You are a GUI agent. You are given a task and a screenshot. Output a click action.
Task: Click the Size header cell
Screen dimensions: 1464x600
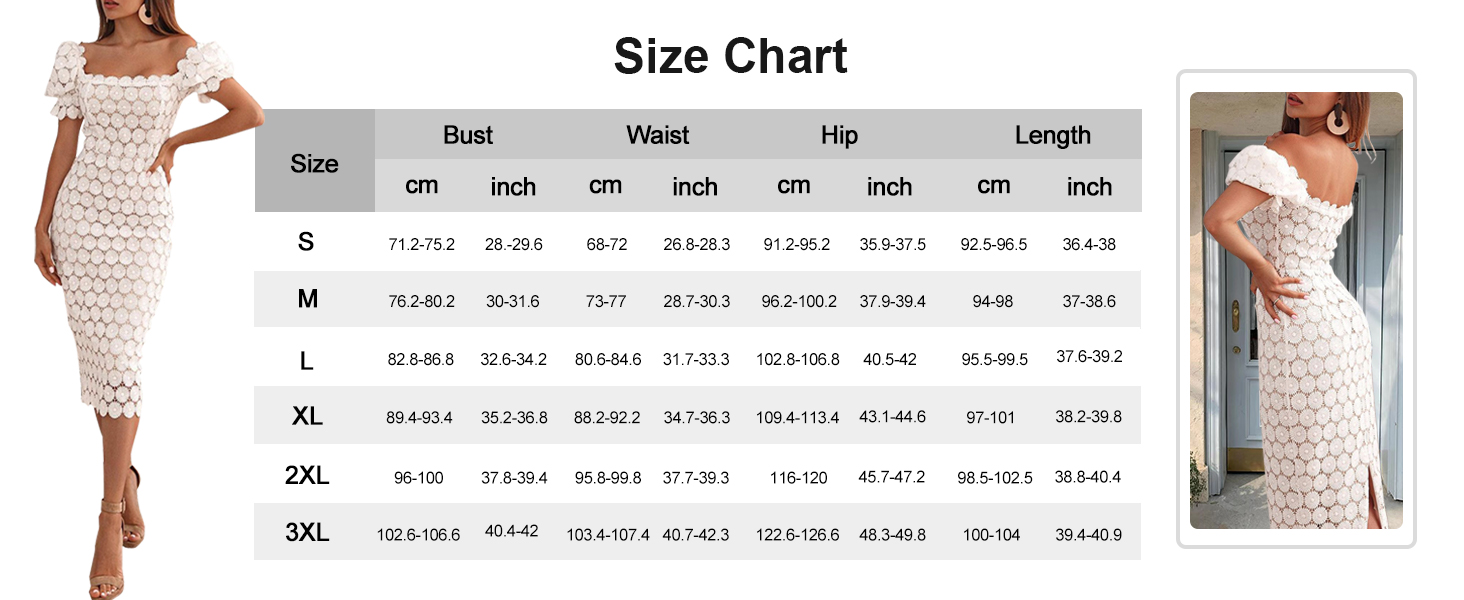tap(314, 164)
